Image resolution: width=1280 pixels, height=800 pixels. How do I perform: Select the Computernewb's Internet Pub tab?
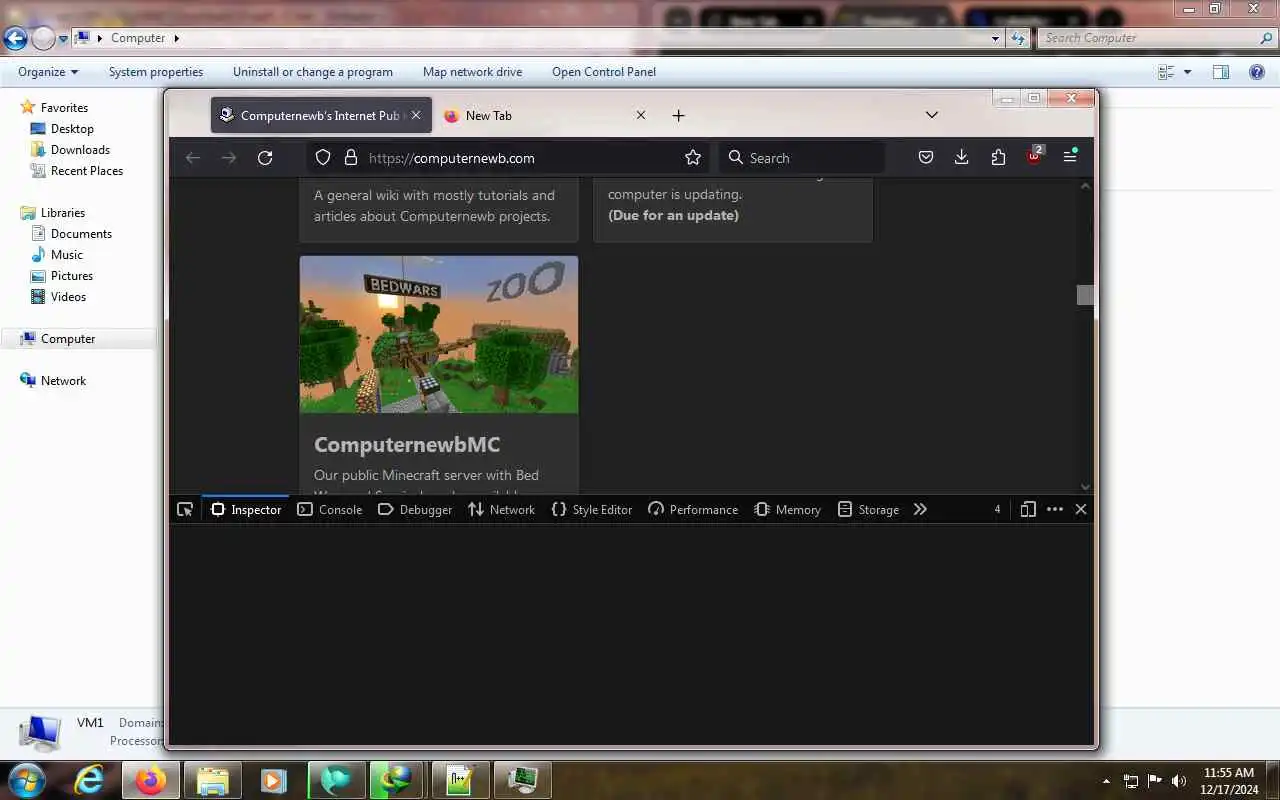click(321, 116)
